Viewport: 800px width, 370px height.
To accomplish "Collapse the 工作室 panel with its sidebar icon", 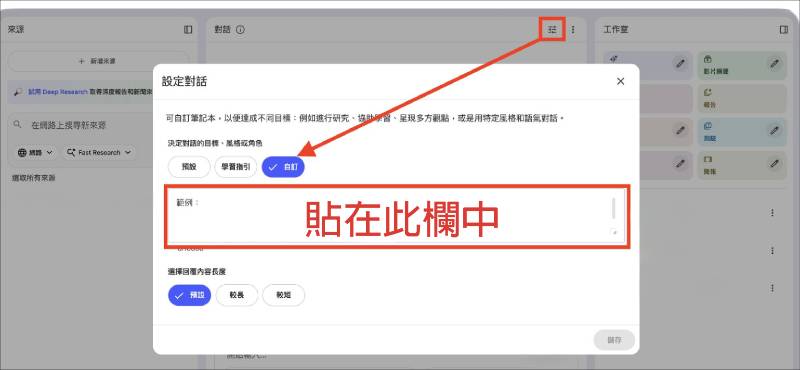I will coord(784,30).
